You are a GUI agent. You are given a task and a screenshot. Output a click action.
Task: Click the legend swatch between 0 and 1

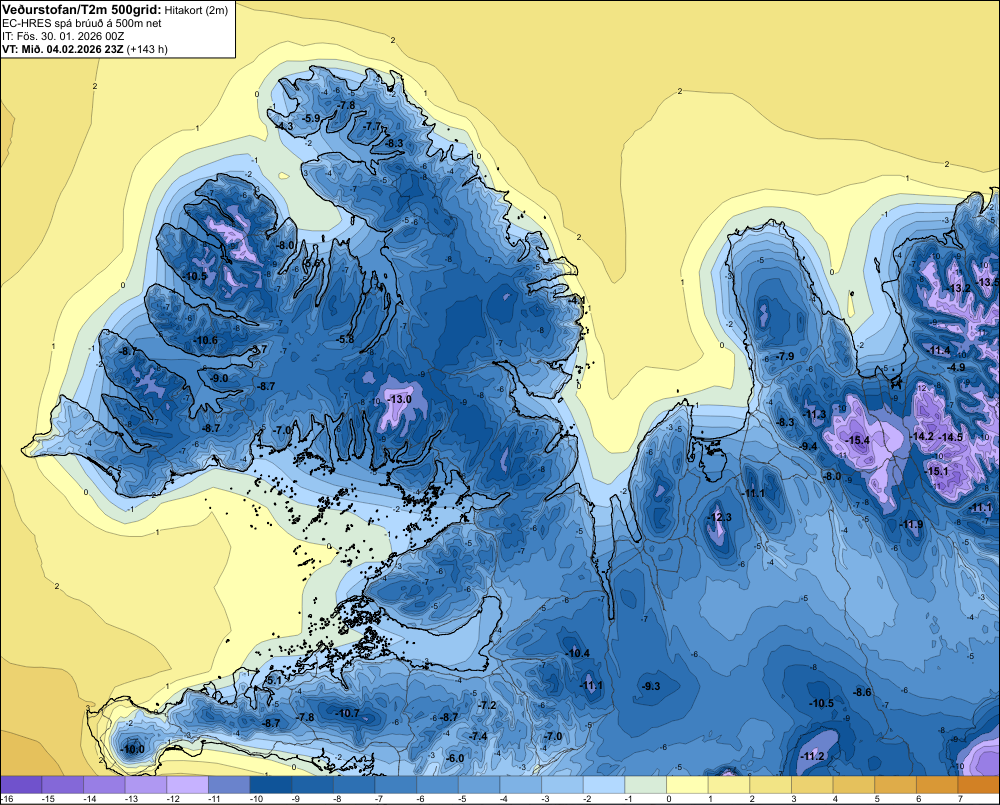click(x=687, y=784)
